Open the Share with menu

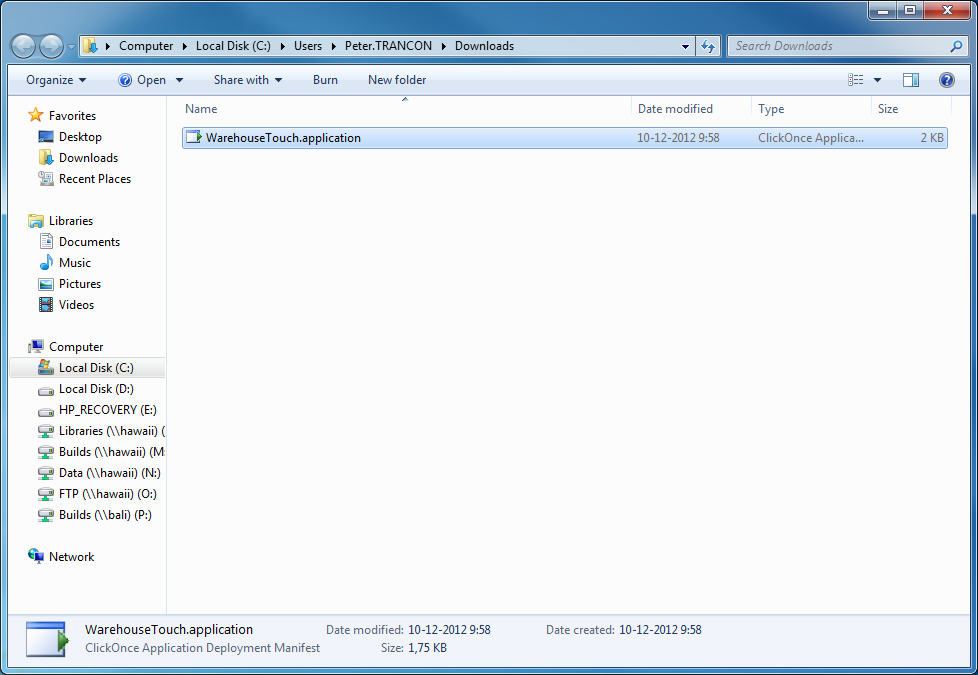[x=247, y=80]
